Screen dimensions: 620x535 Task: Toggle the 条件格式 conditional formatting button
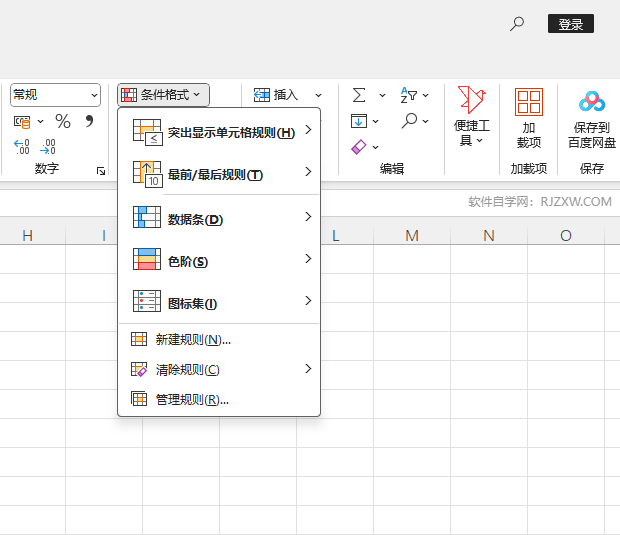163,95
